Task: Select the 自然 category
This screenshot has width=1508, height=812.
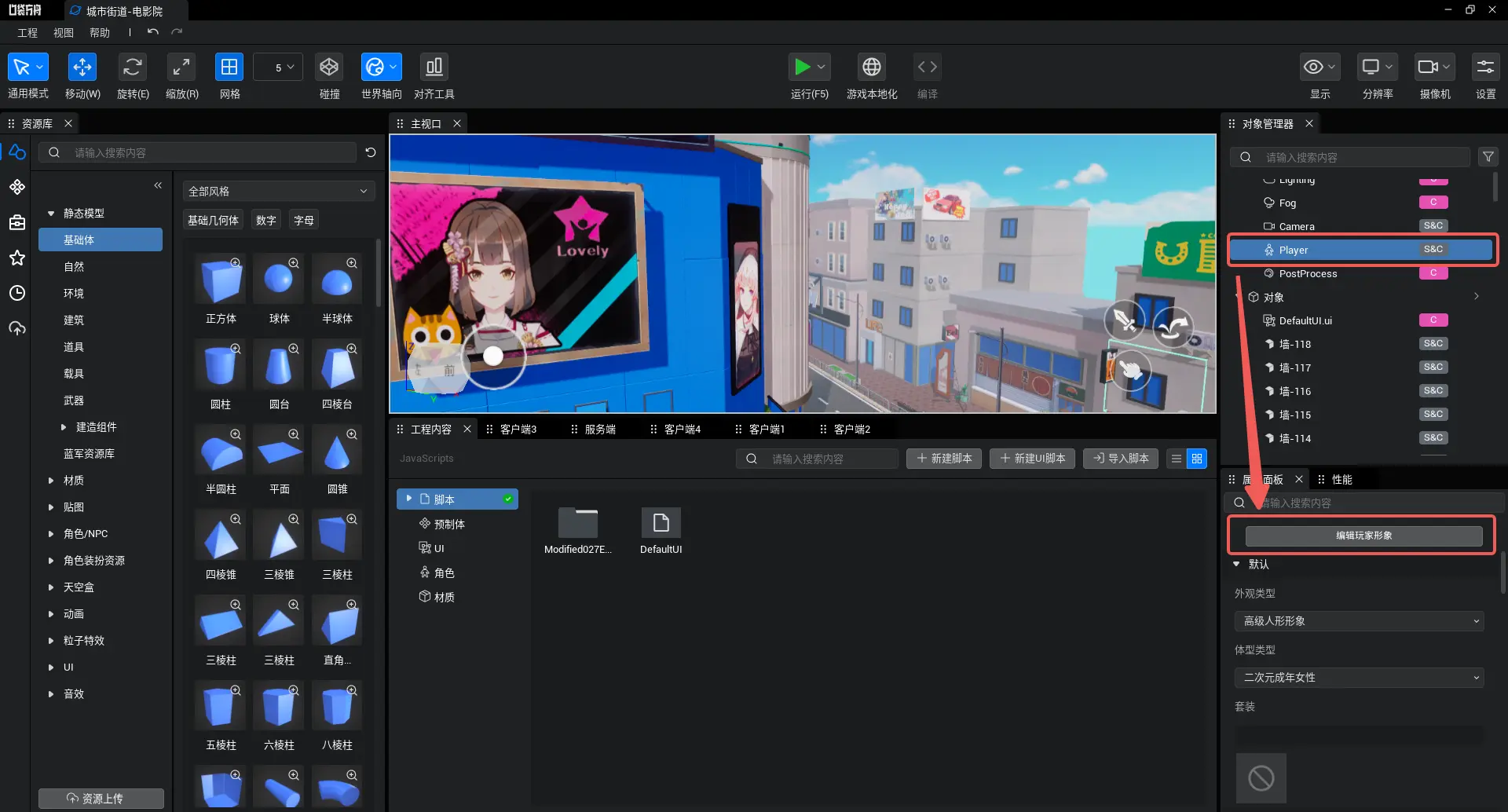Action: (74, 266)
